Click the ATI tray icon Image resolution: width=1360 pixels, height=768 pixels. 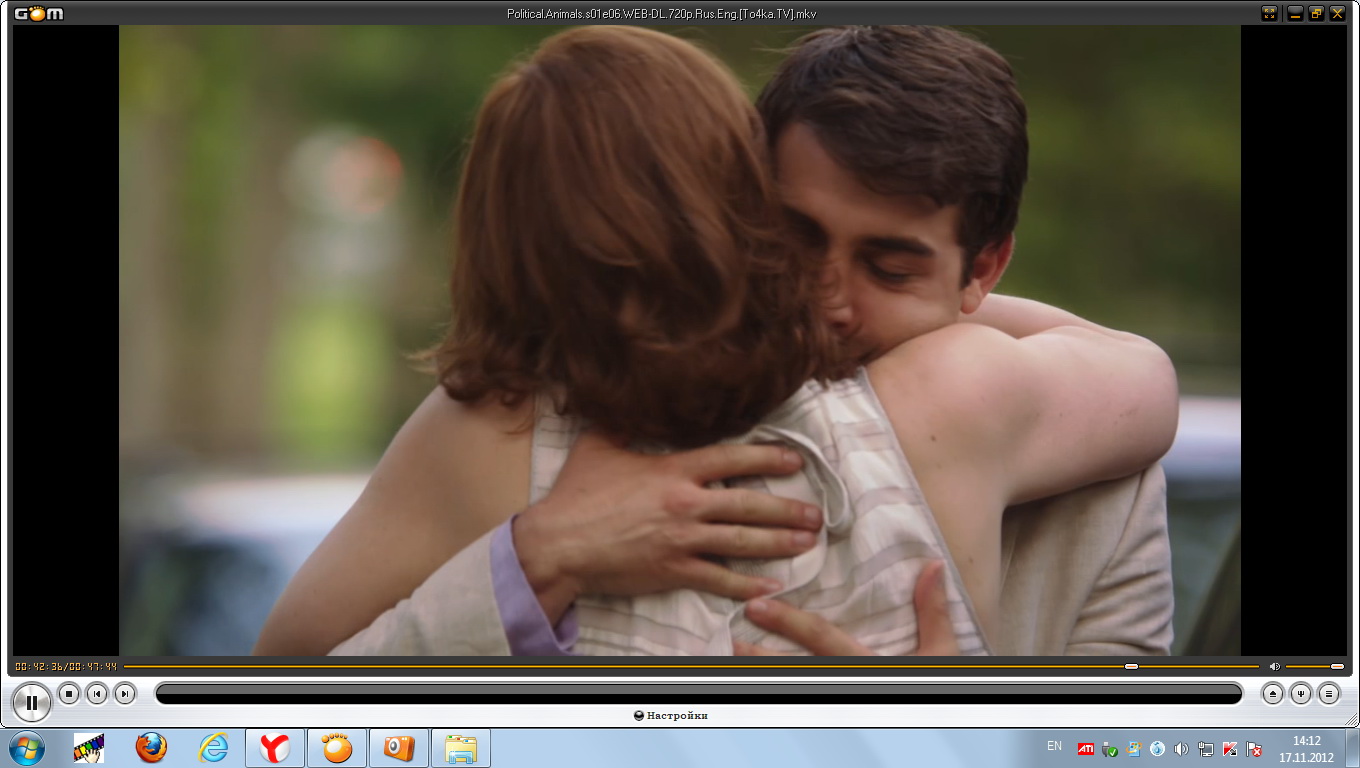click(x=1085, y=748)
